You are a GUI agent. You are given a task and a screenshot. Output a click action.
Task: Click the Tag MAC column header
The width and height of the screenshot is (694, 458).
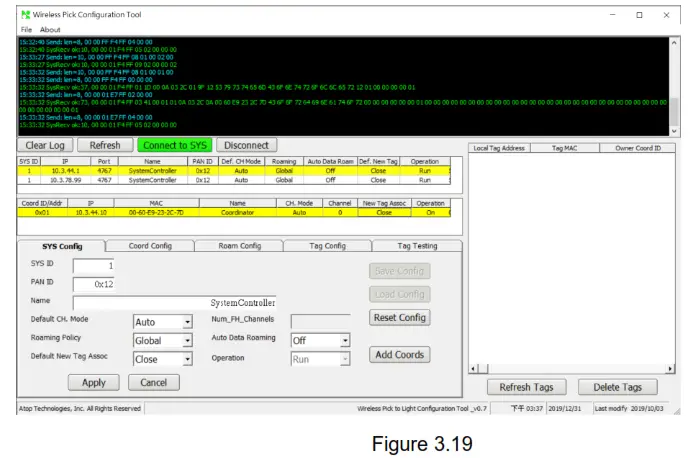click(x=565, y=148)
